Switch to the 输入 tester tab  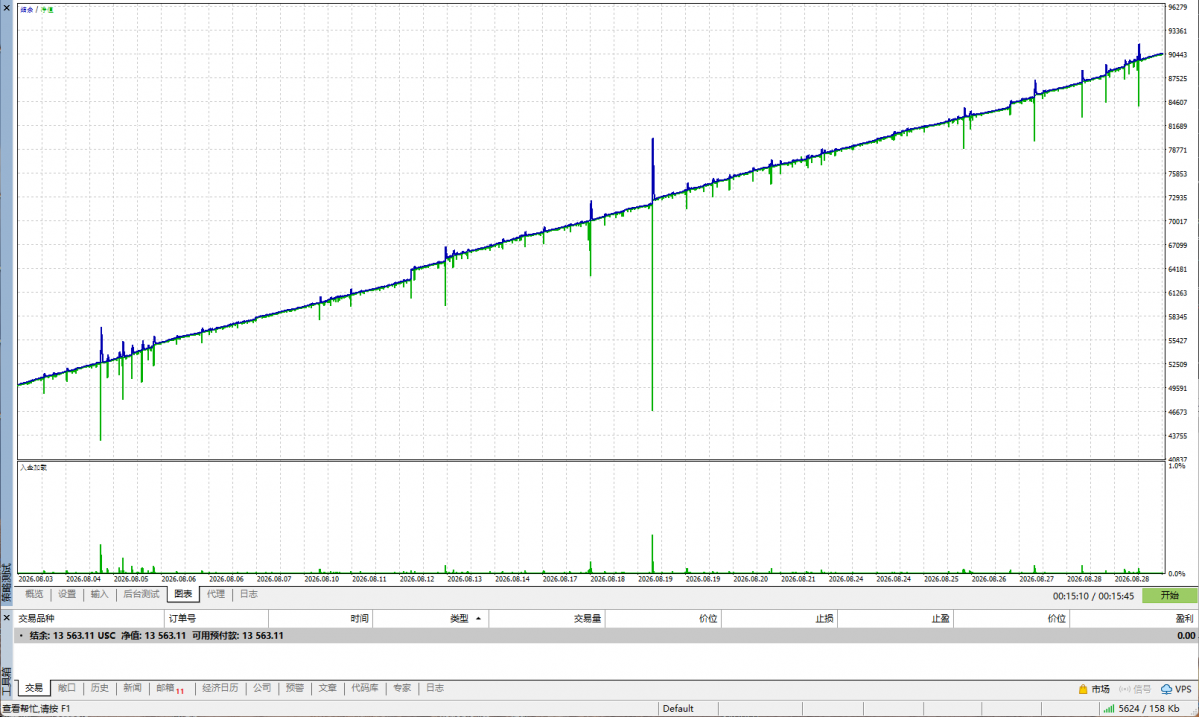click(99, 594)
